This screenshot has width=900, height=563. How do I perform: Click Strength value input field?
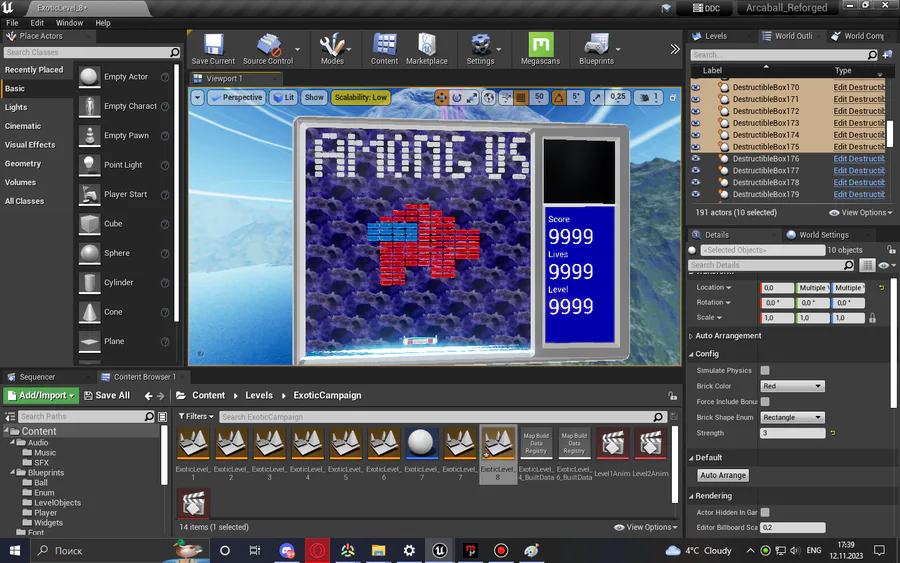click(792, 433)
